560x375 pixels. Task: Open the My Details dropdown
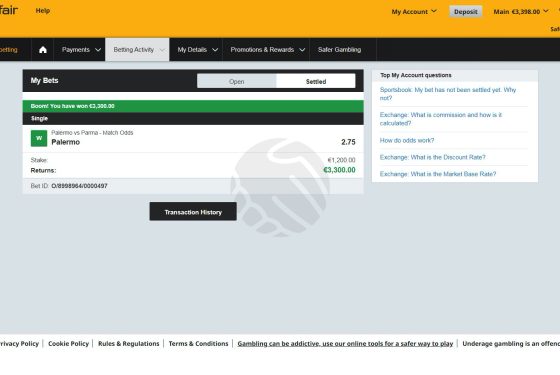[x=196, y=50]
